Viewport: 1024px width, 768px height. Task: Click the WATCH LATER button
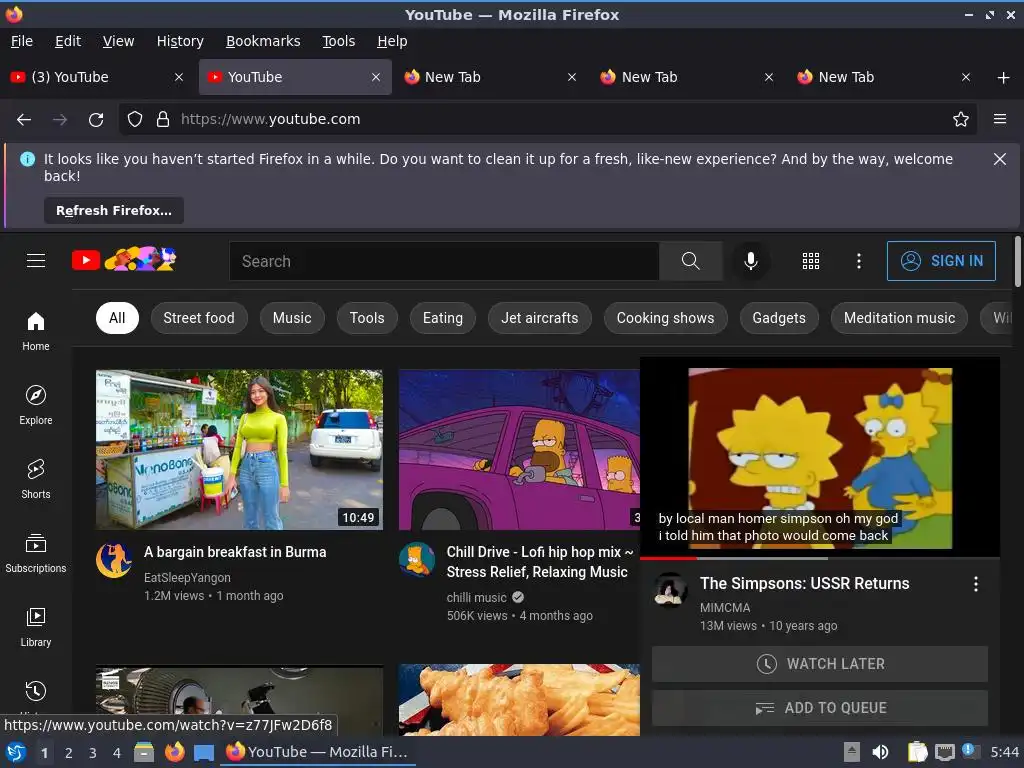click(820, 664)
